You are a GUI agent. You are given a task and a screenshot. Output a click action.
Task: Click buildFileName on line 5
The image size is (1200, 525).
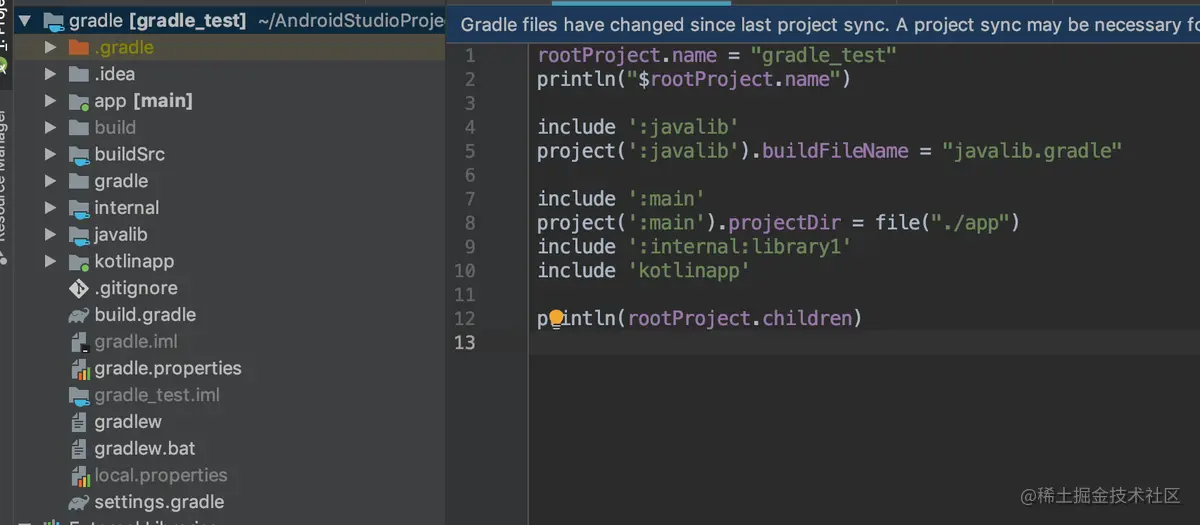836,151
